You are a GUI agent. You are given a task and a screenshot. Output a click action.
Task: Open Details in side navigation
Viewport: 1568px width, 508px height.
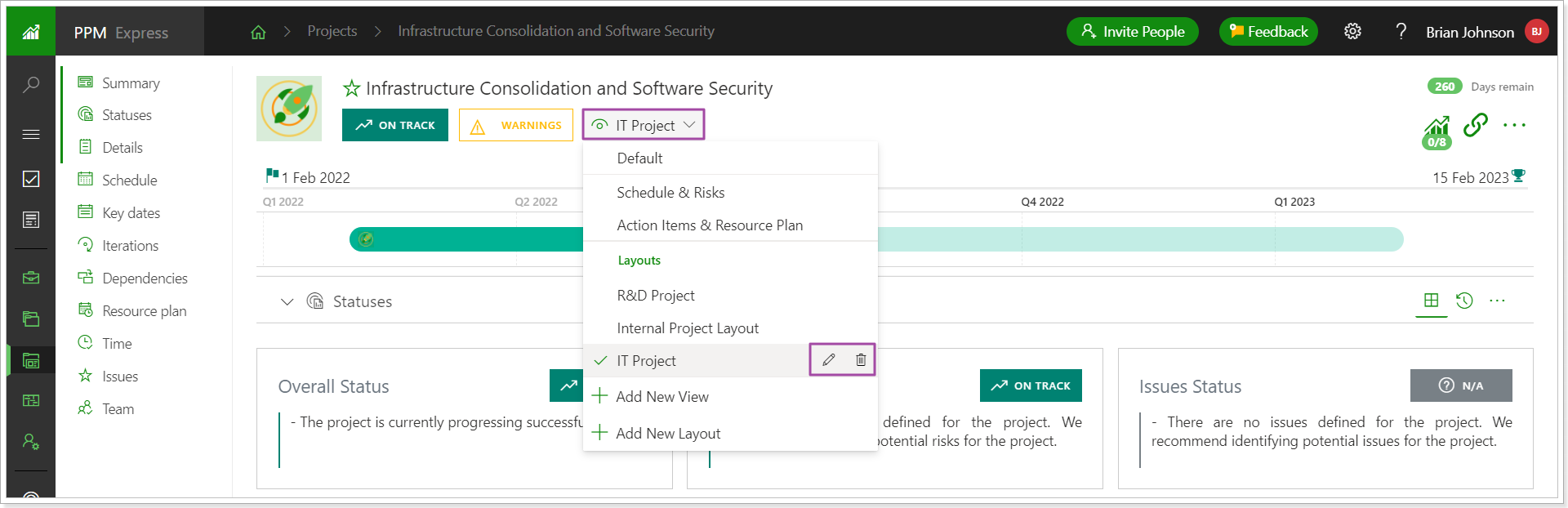point(111,147)
